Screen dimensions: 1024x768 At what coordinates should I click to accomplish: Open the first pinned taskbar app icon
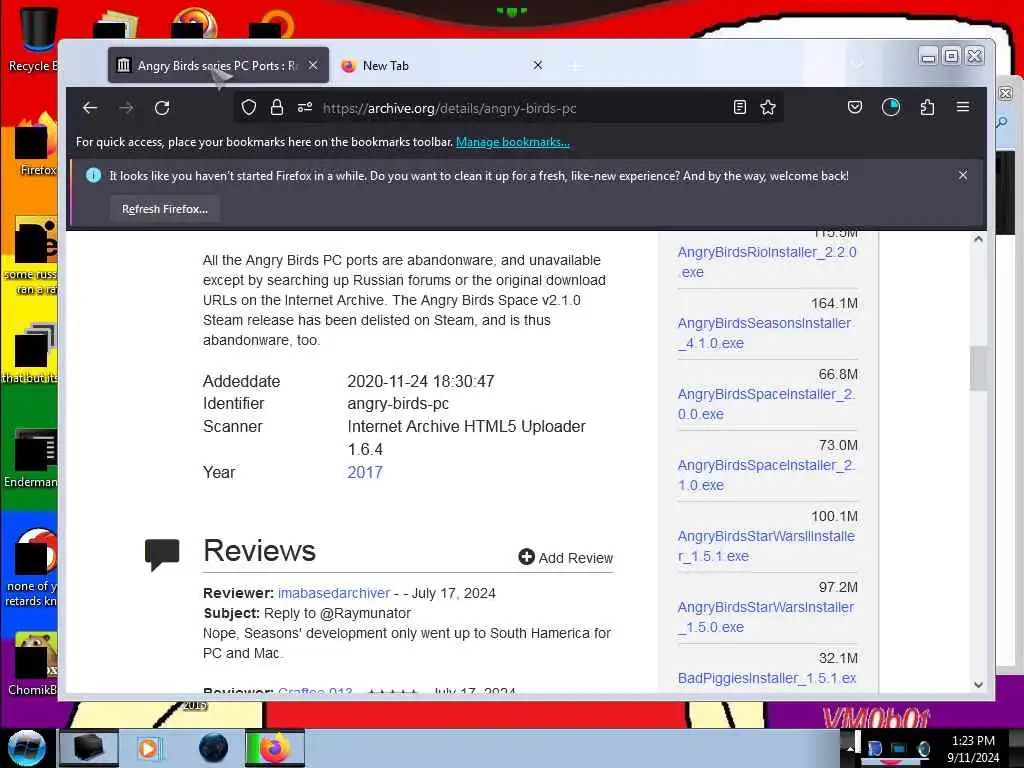point(89,748)
